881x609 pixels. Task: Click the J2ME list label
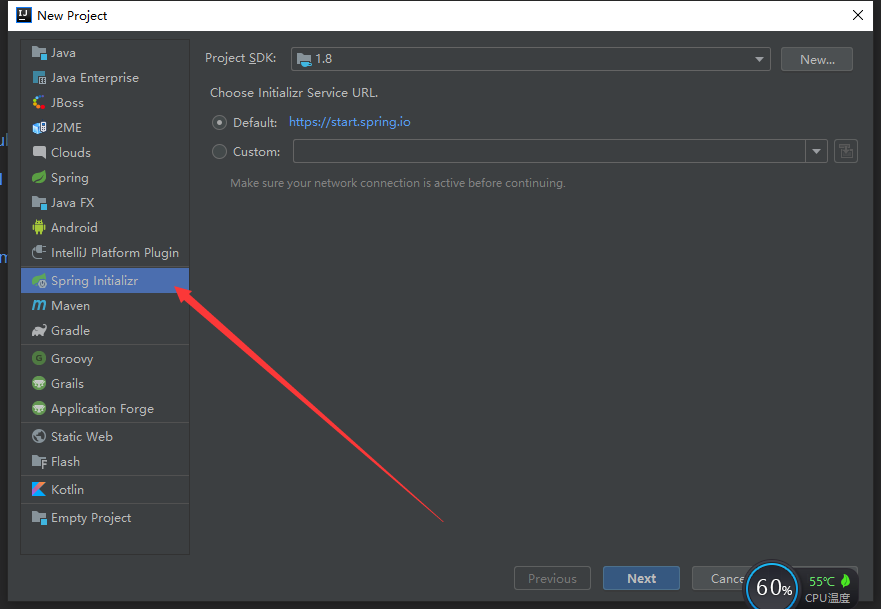(x=66, y=128)
